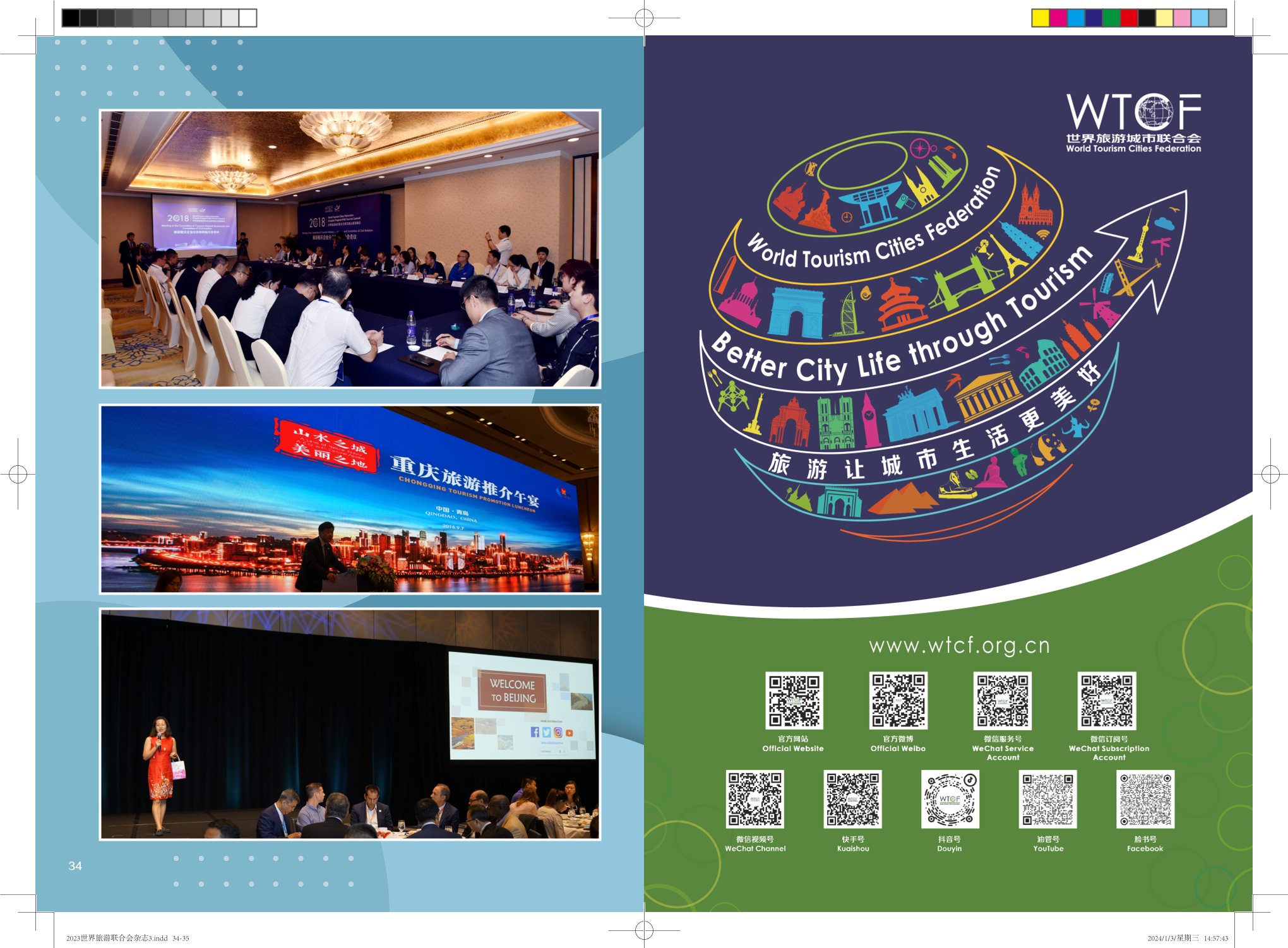The image size is (1288, 948).
Task: Click the pink compass icon on the globe
Action: [923, 150]
